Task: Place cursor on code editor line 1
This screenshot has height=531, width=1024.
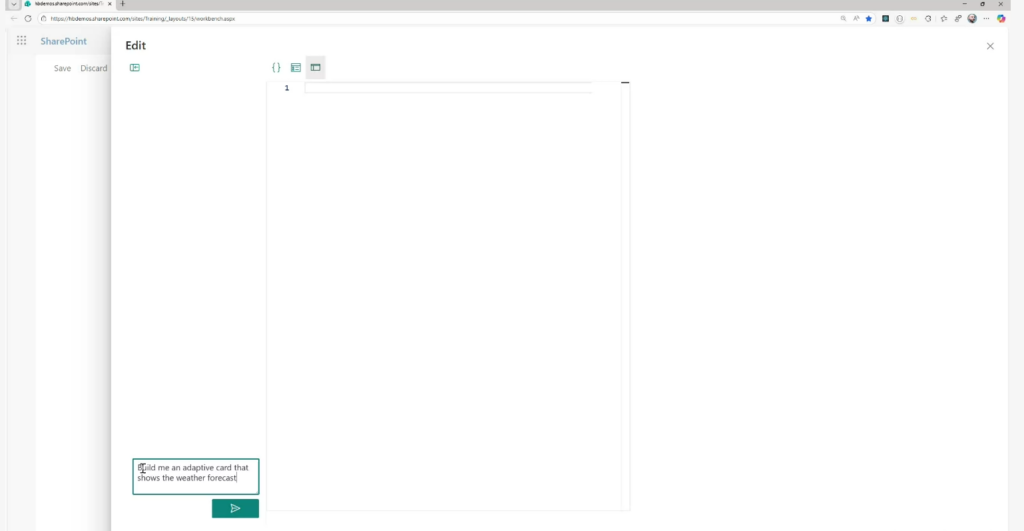Action: tap(448, 88)
